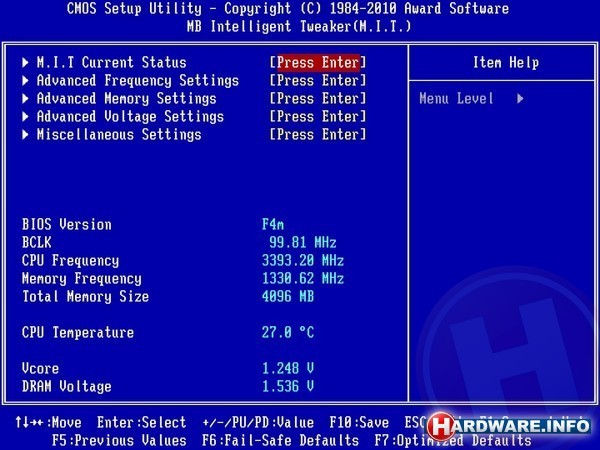Click the Vcore label
Image resolution: width=600 pixels, height=450 pixels.
point(41,368)
